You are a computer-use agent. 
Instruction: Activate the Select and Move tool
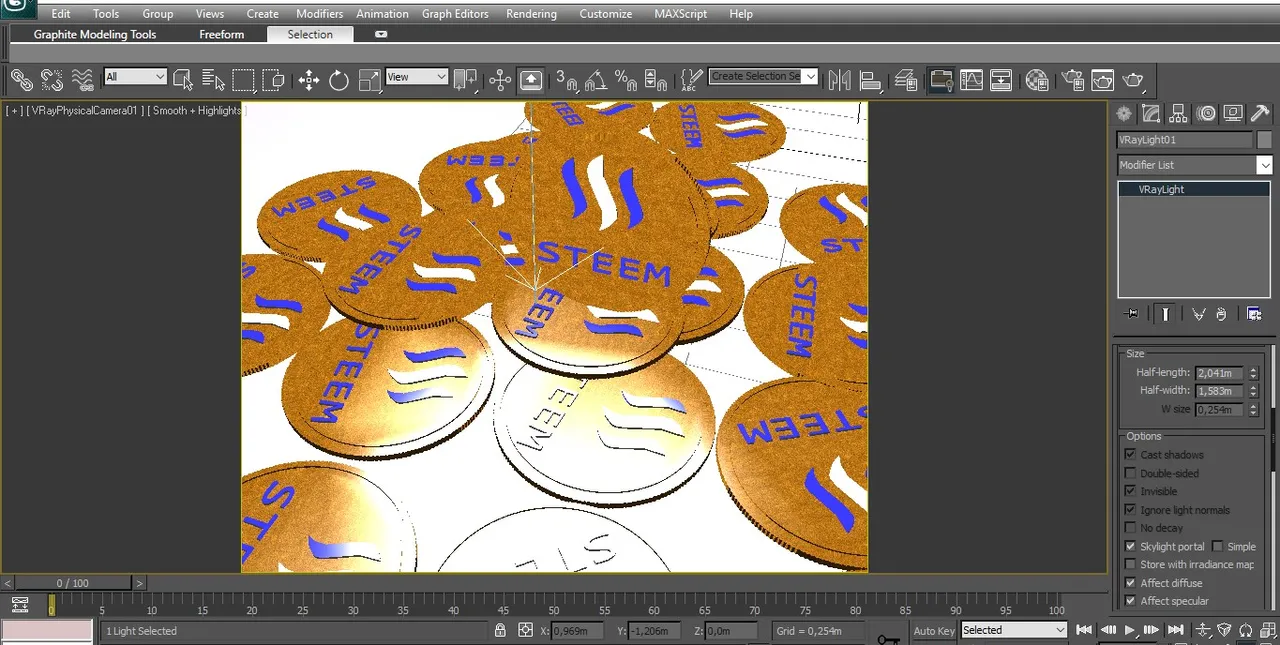click(309, 79)
